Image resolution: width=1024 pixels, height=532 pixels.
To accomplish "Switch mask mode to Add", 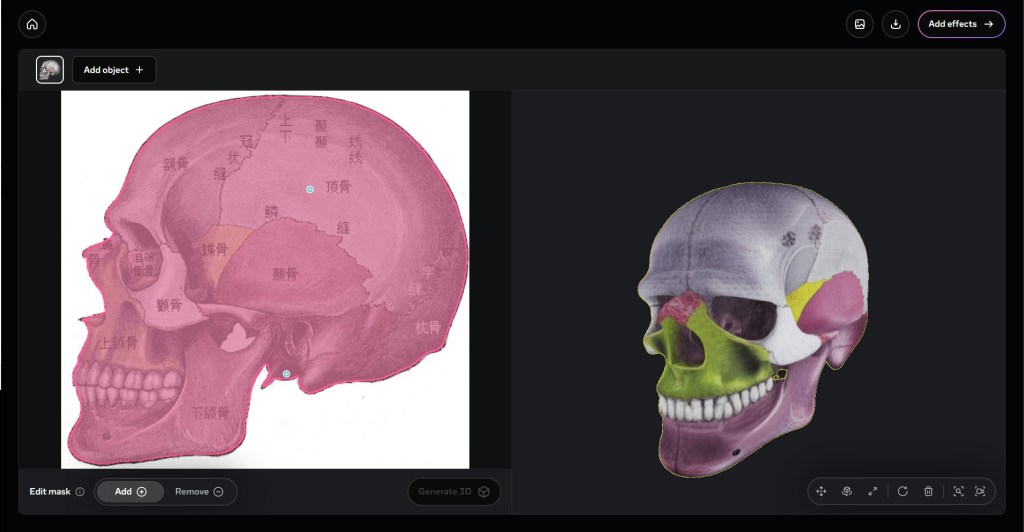I will coord(130,492).
